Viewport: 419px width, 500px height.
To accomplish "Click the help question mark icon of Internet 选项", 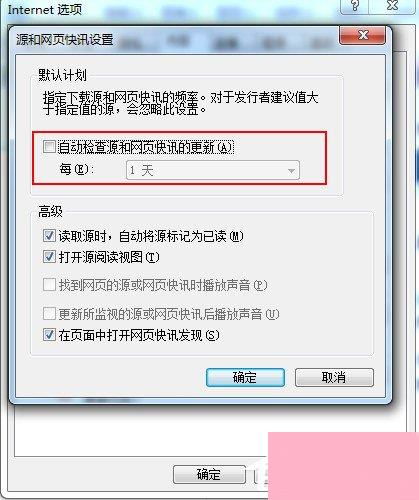I will click(x=355, y=6).
